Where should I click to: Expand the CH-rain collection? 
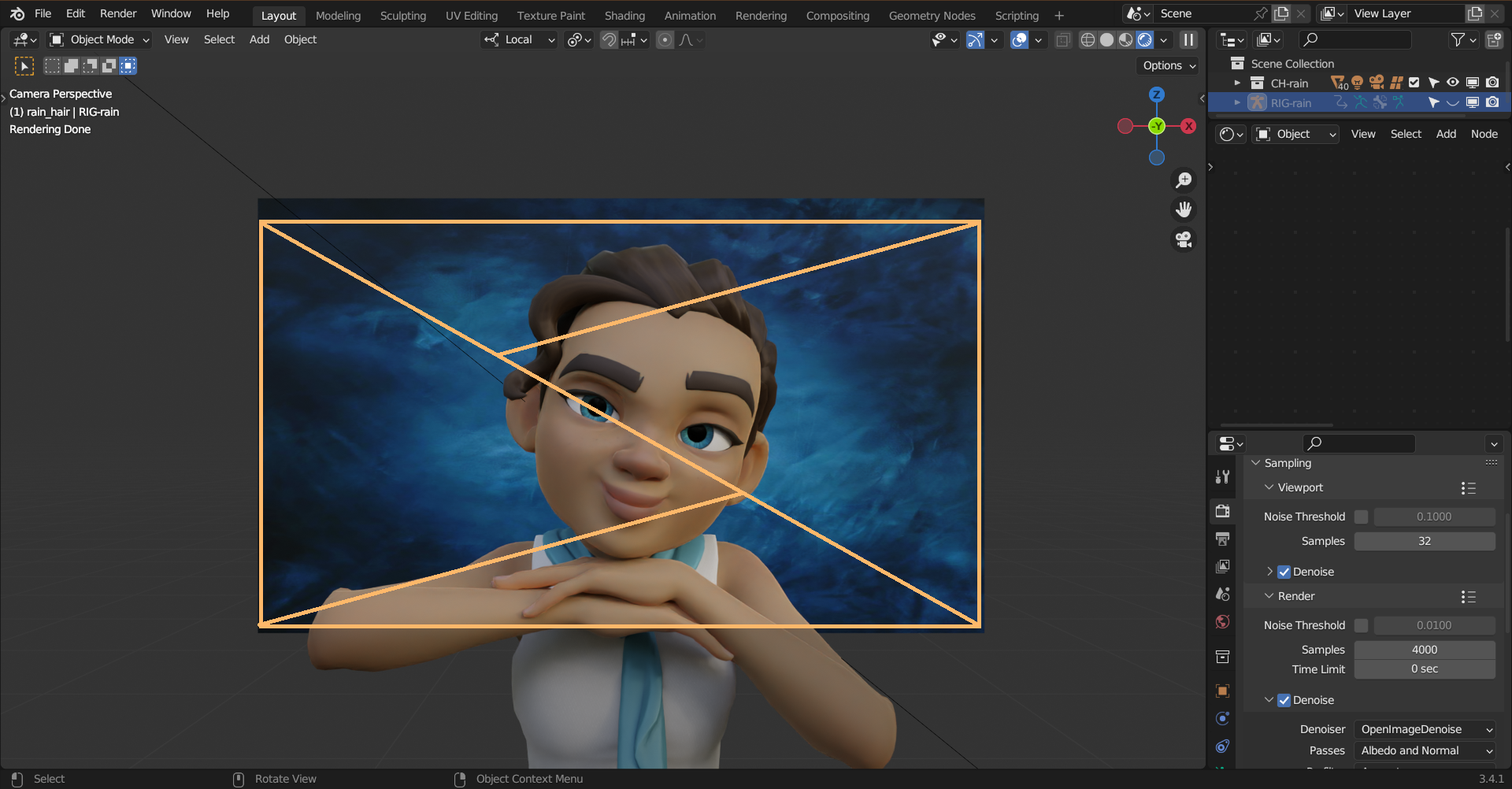pos(1237,83)
